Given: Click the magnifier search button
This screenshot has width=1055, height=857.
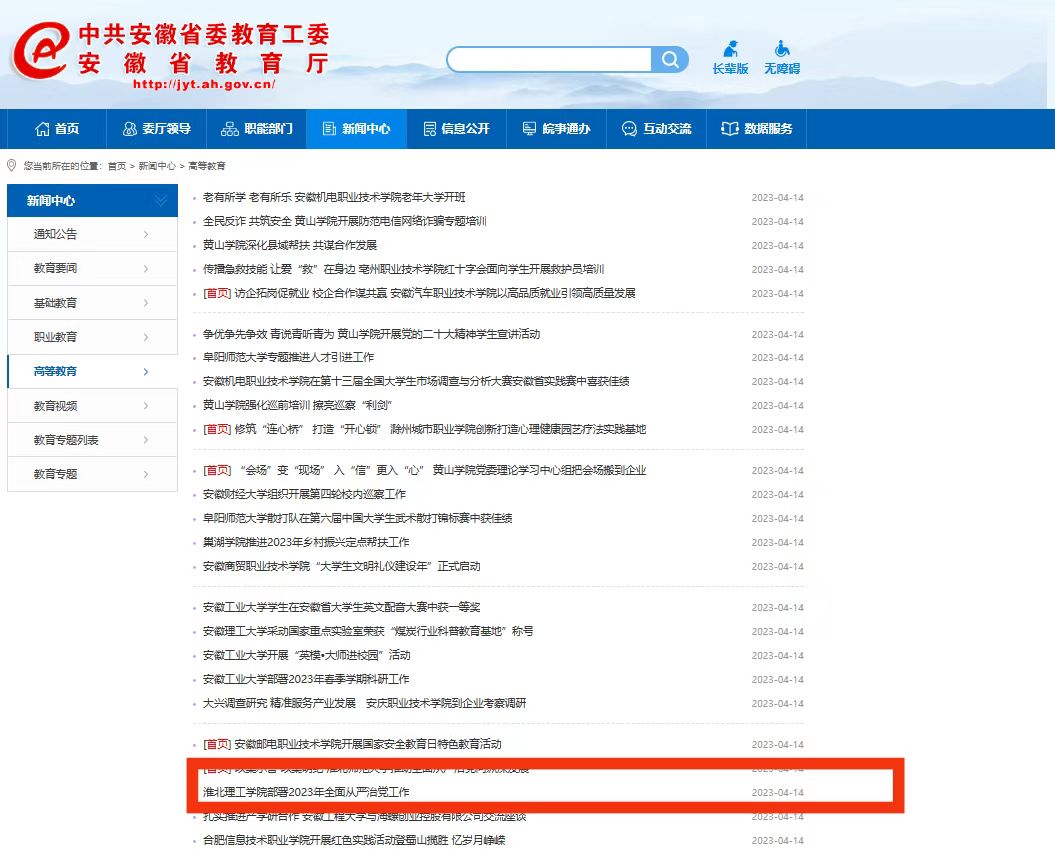Looking at the screenshot, I should (669, 60).
